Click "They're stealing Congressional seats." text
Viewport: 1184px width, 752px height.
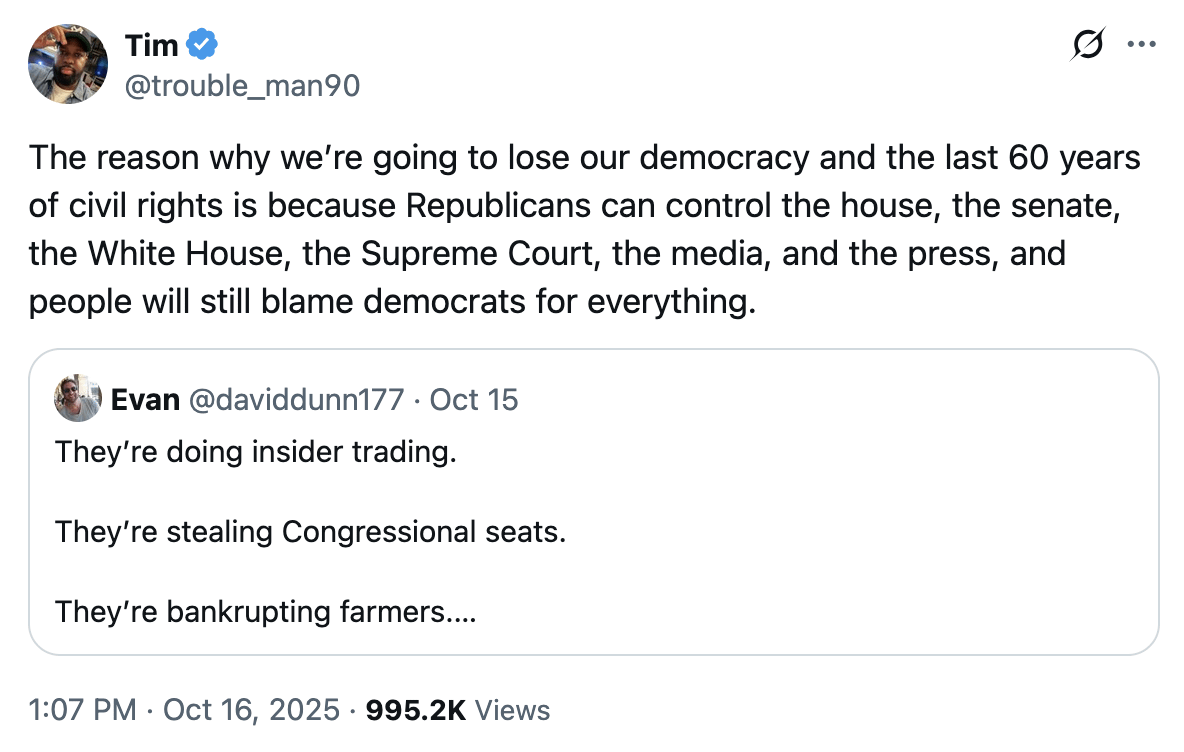[x=311, y=531]
